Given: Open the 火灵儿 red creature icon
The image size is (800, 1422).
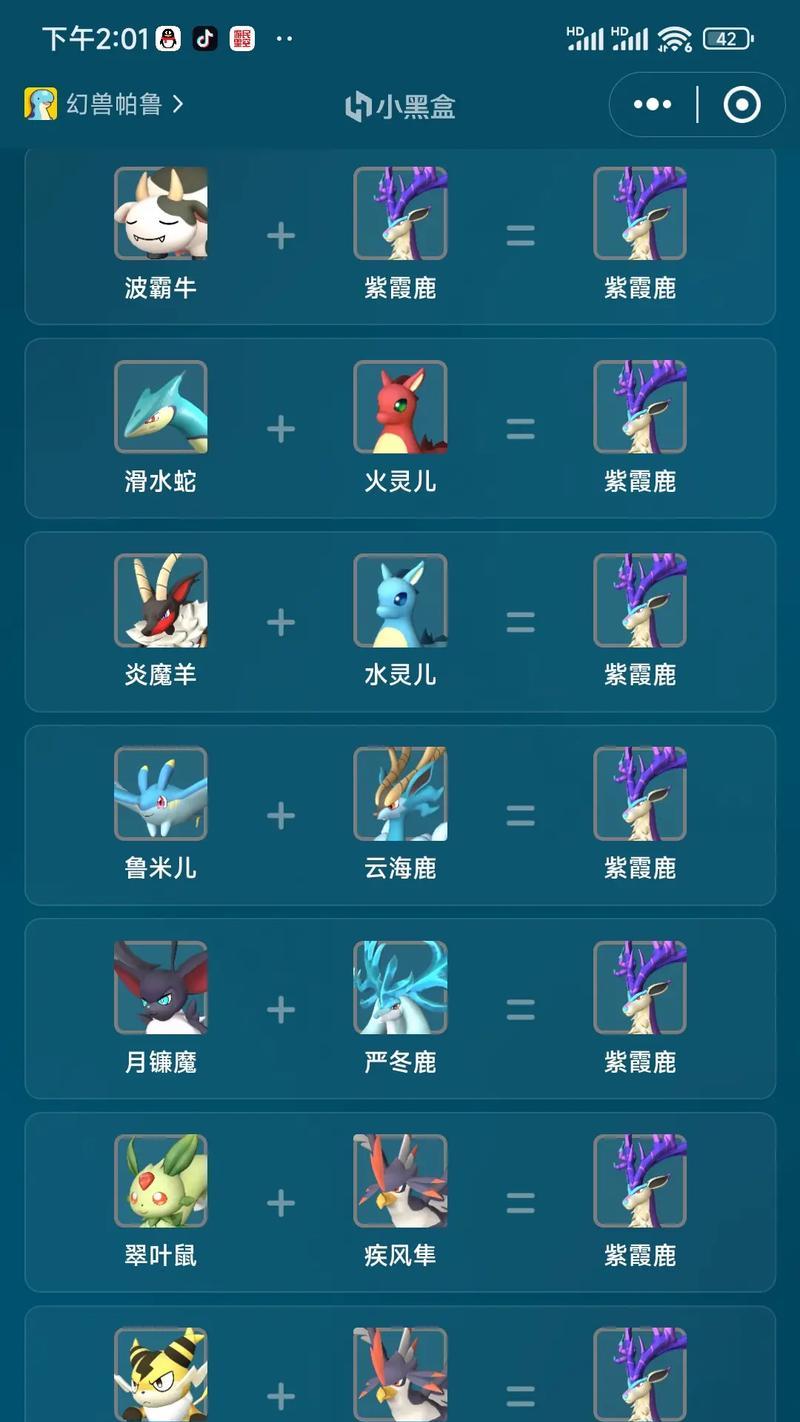Looking at the screenshot, I should [400, 407].
